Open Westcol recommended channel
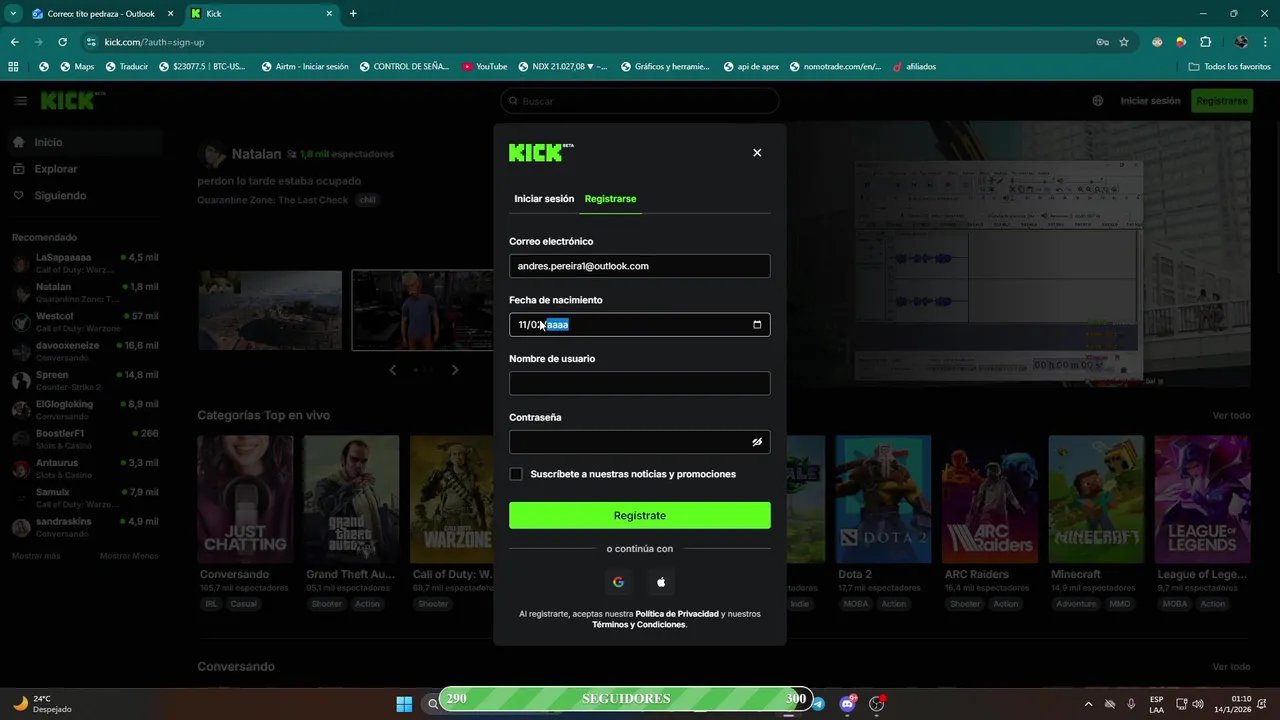1280x720 pixels. pyautogui.click(x=85, y=322)
